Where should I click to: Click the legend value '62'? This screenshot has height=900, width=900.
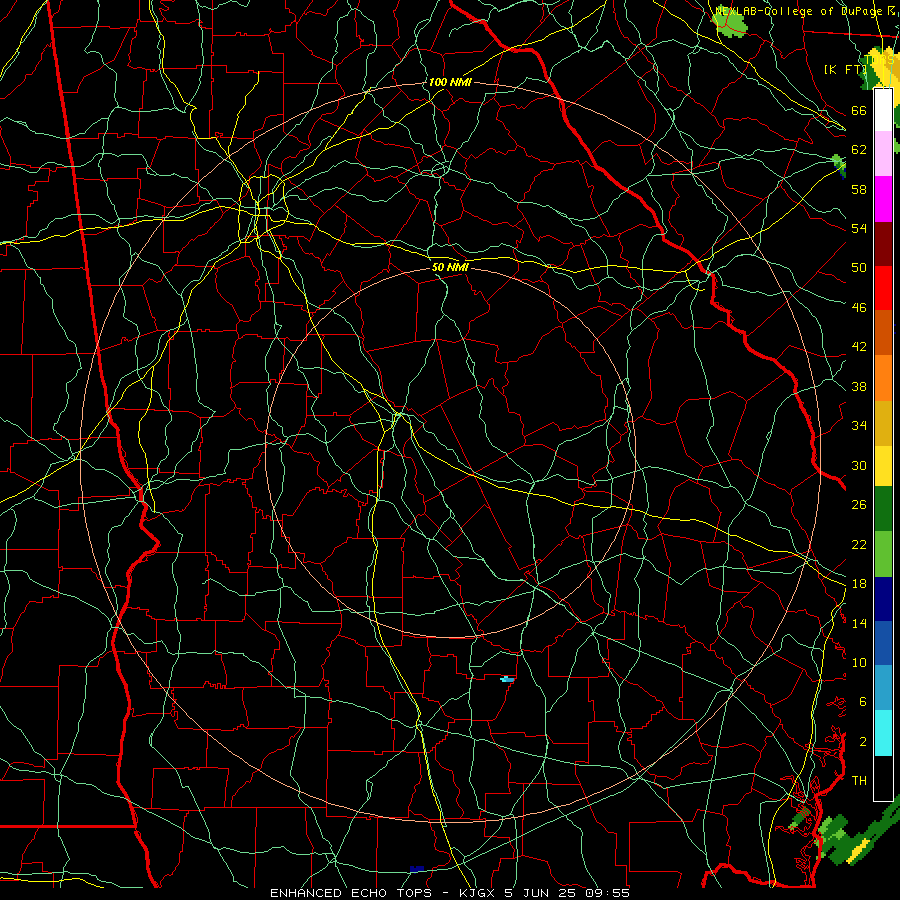tap(859, 150)
